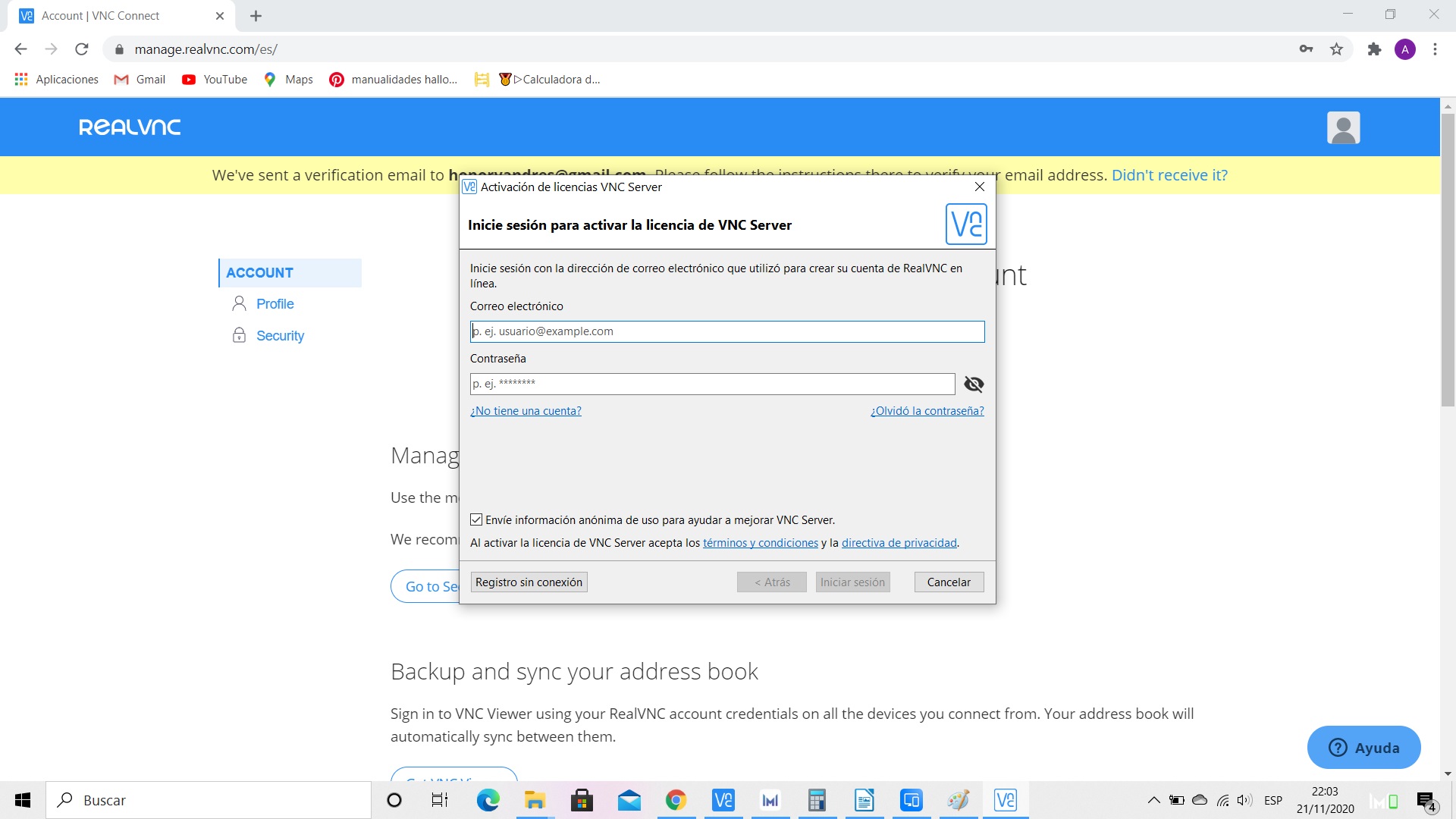Image resolution: width=1456 pixels, height=819 pixels.
Task: Open the YouTube bookmark
Action: 214,79
